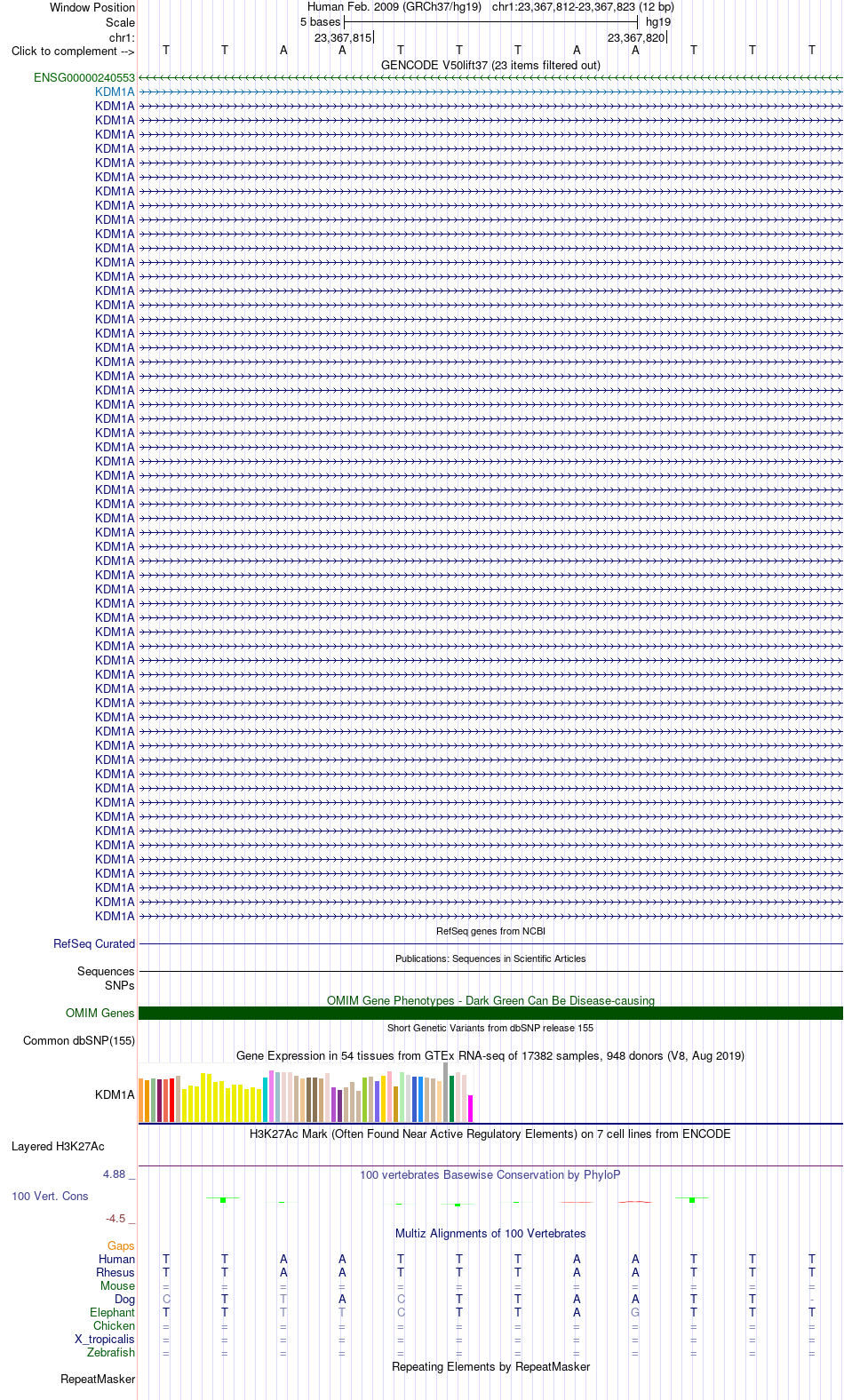Screen dimensions: 844x1400
Task: Click the window position chr1:23,367,812-23,367,823 text
Action: 583,7
